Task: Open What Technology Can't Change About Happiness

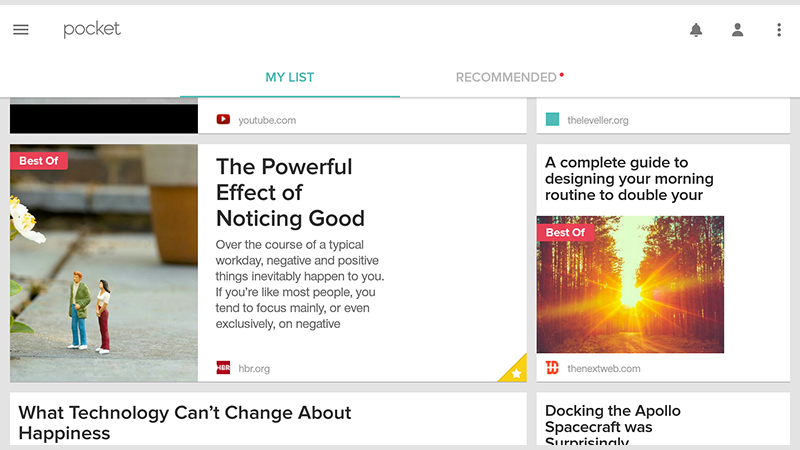Action: pos(185,422)
